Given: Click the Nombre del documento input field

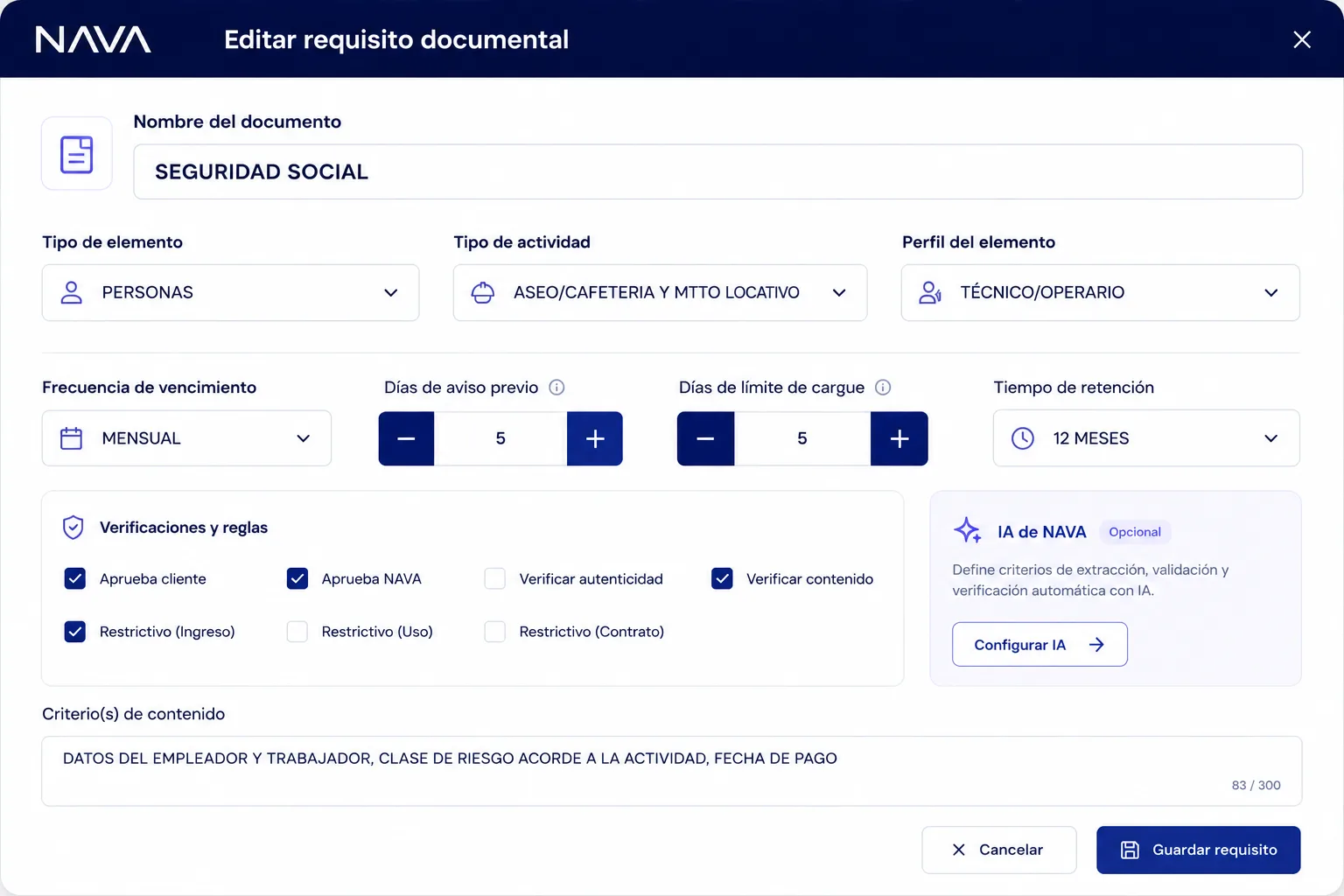Looking at the screenshot, I should point(717,171).
